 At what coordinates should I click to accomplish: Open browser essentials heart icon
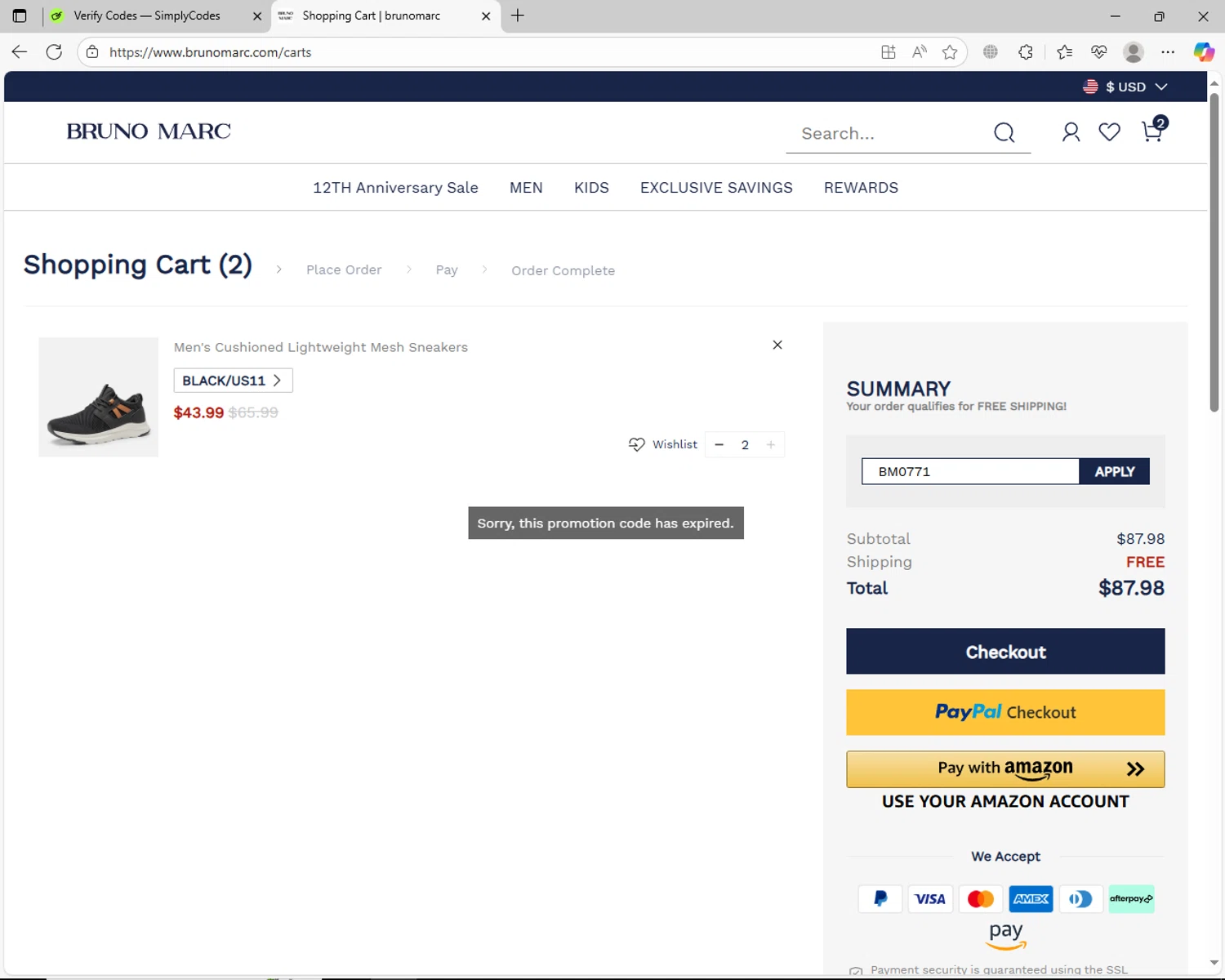pos(1099,52)
